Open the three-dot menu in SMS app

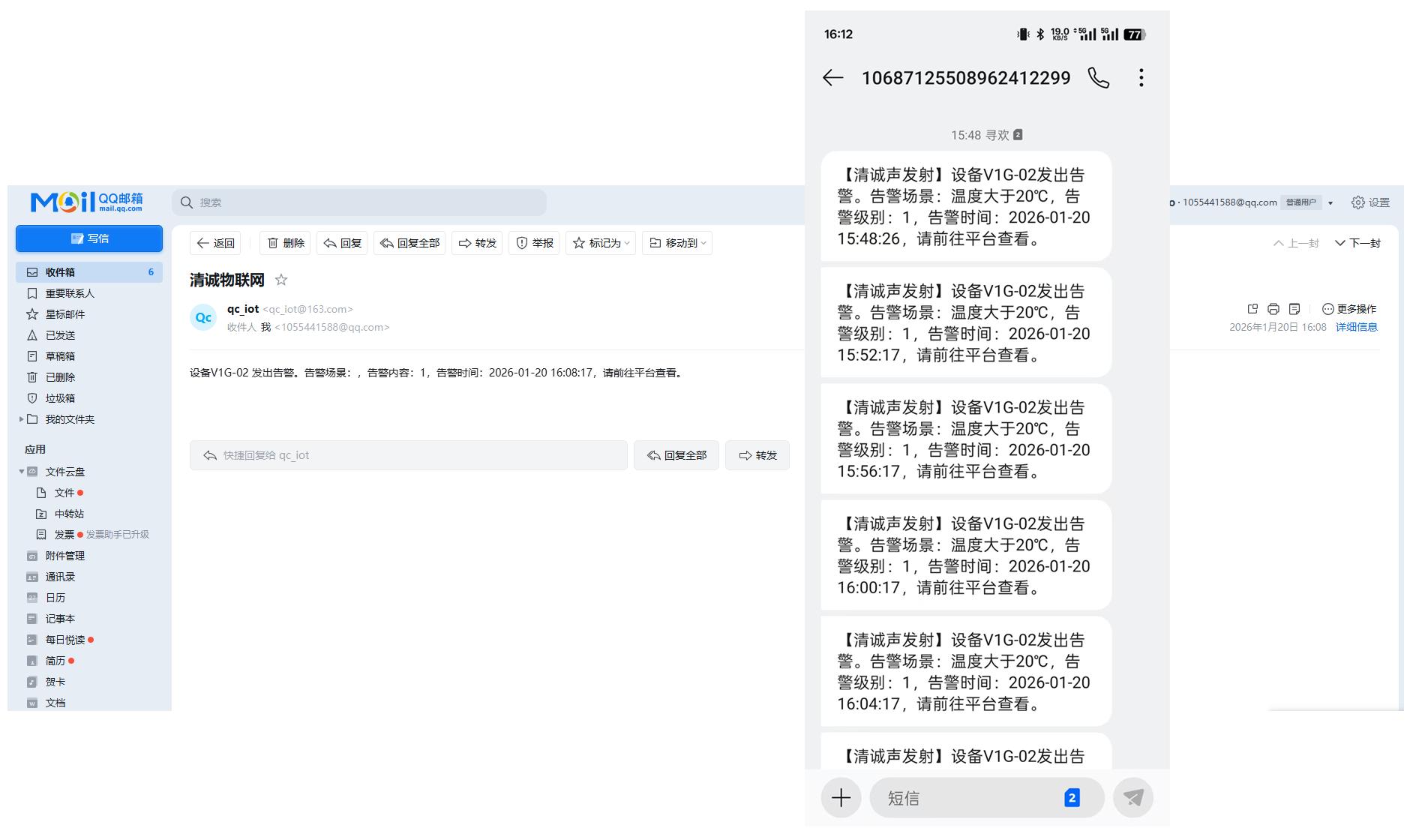(1141, 77)
